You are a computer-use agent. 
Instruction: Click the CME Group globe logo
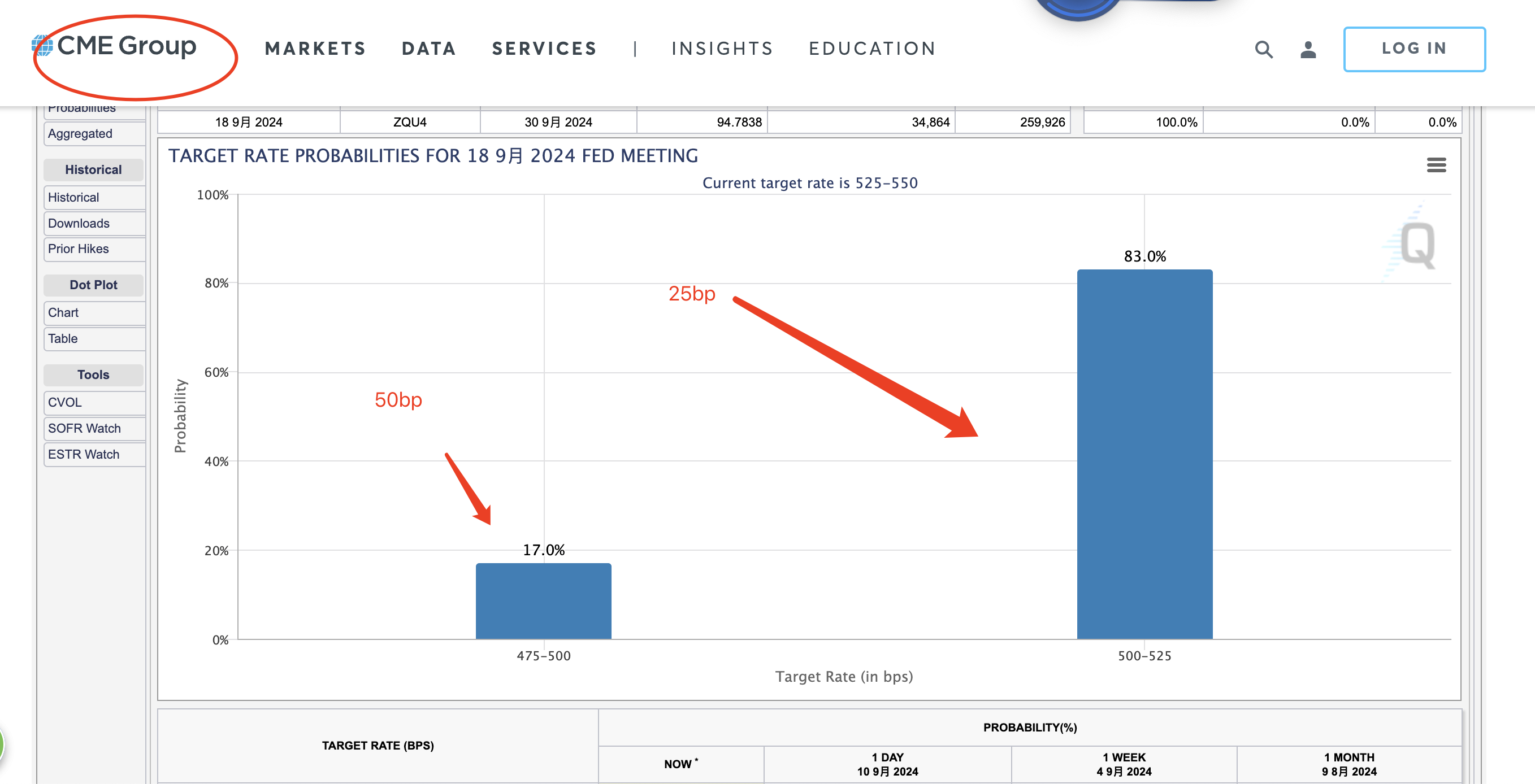point(42,46)
